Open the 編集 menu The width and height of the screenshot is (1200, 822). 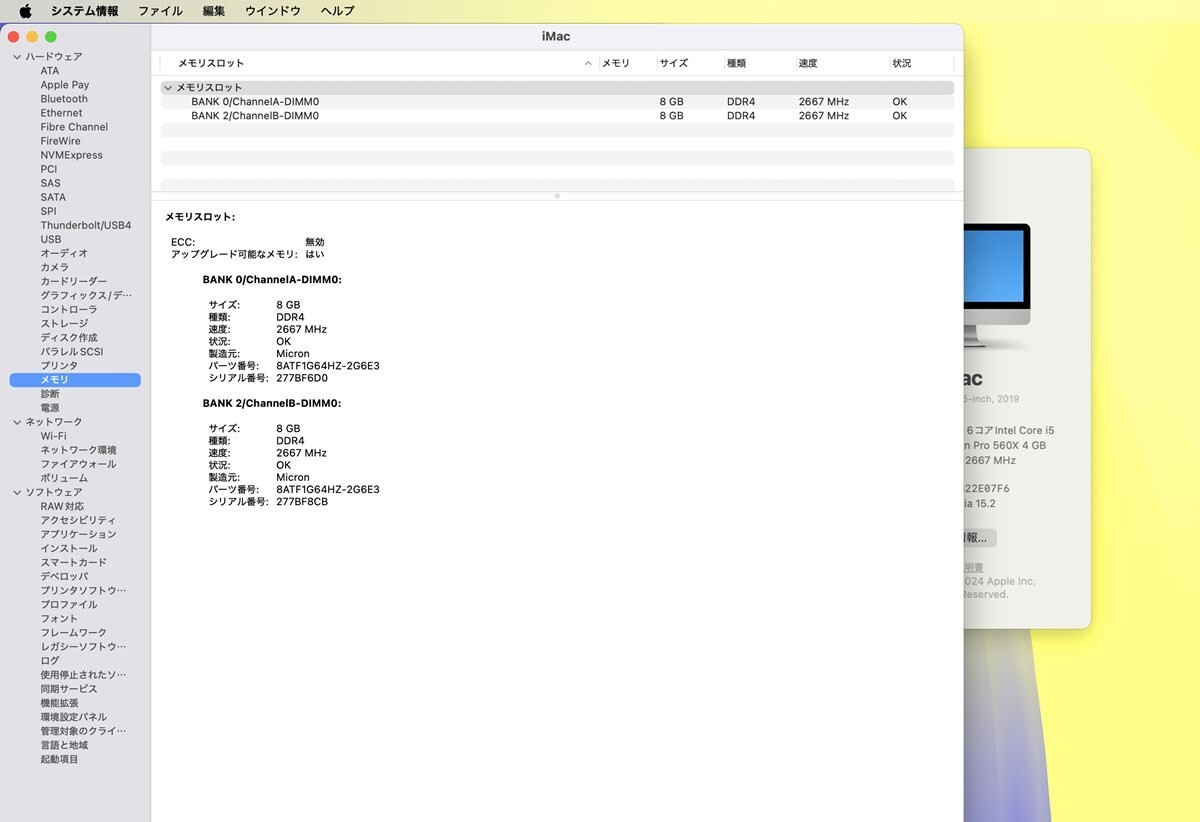(x=214, y=11)
